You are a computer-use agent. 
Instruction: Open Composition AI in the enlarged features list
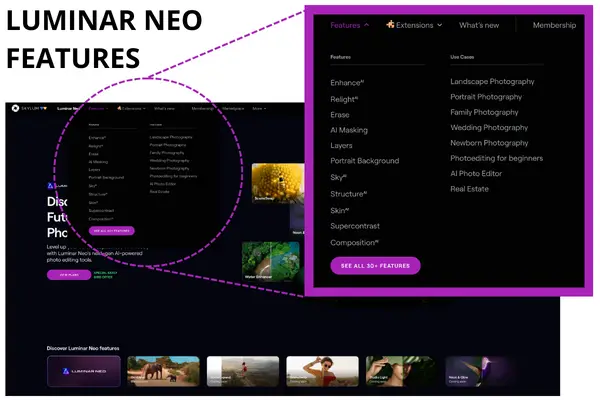354,243
